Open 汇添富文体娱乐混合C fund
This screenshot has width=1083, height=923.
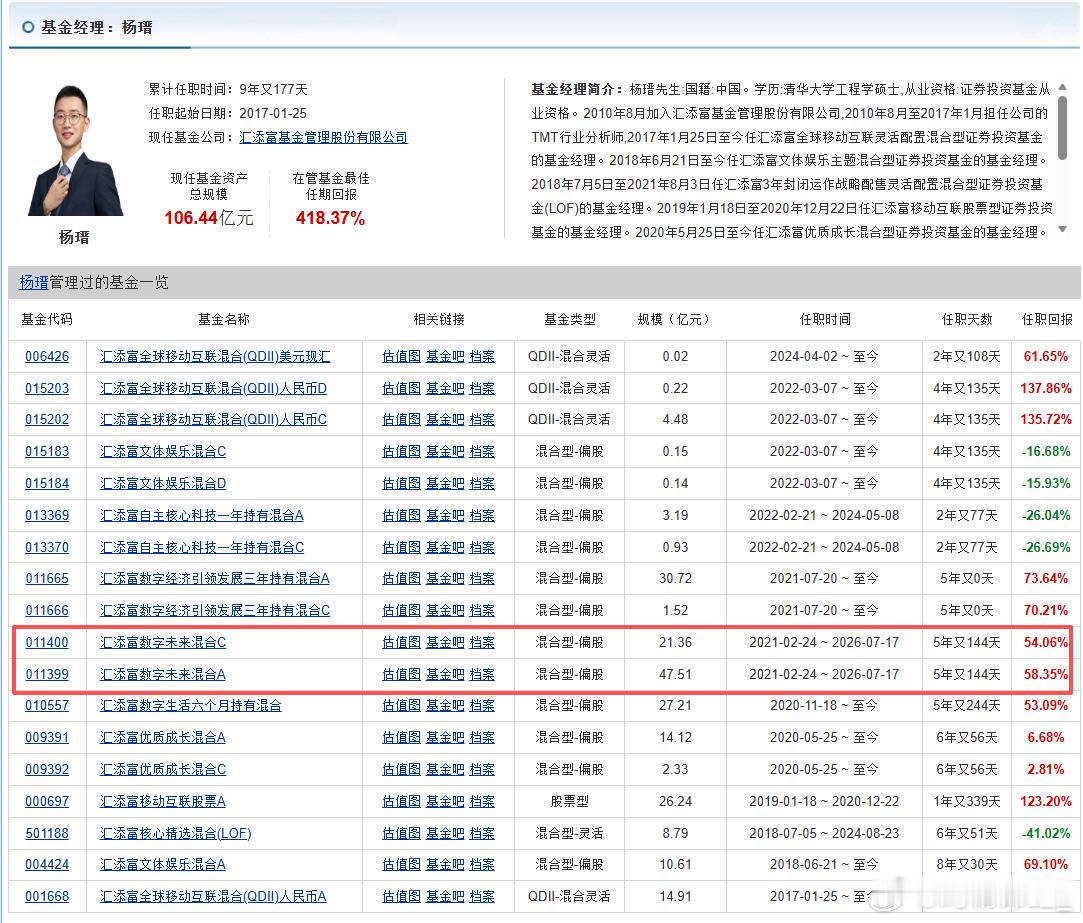(x=163, y=451)
